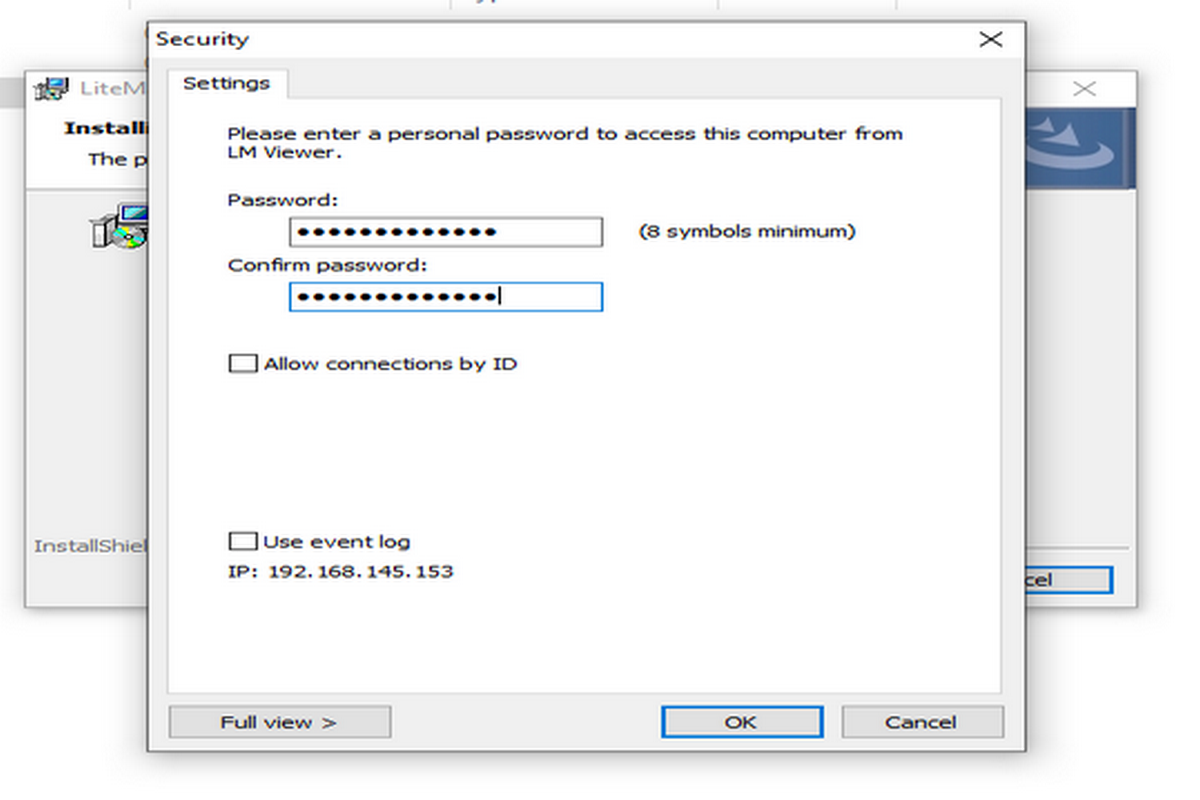Enable Allow connections by ID checkbox
1200x800 pixels.
coord(243,364)
